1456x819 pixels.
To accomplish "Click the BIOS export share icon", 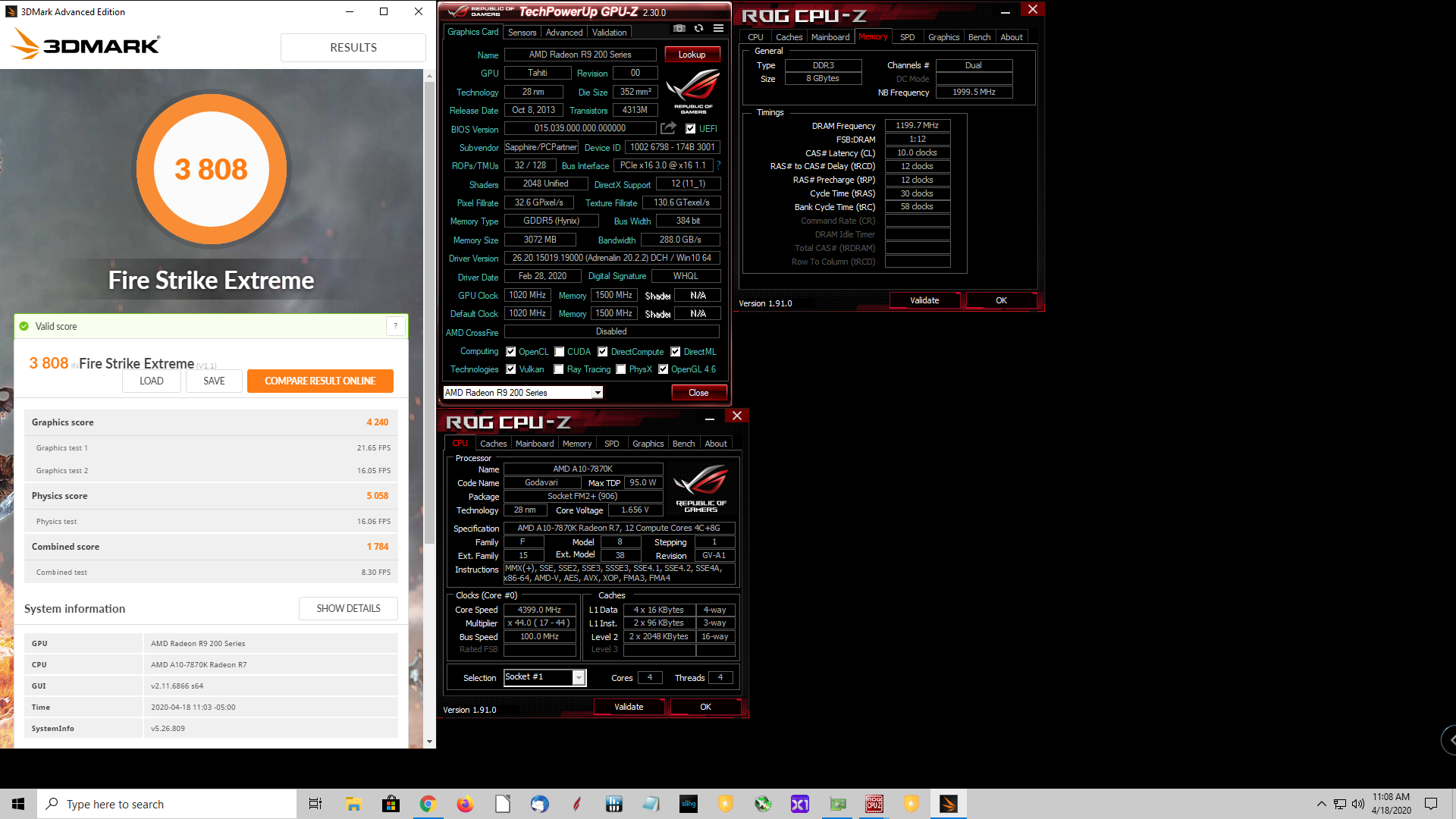I will point(668,128).
